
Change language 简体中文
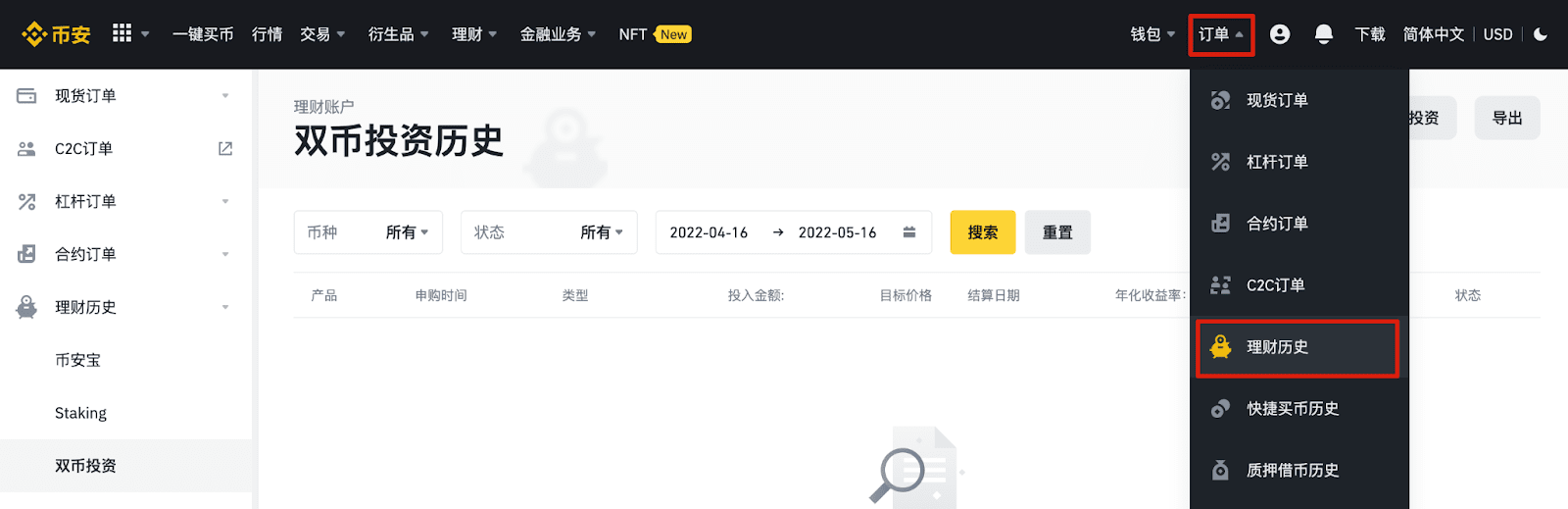1434,34
